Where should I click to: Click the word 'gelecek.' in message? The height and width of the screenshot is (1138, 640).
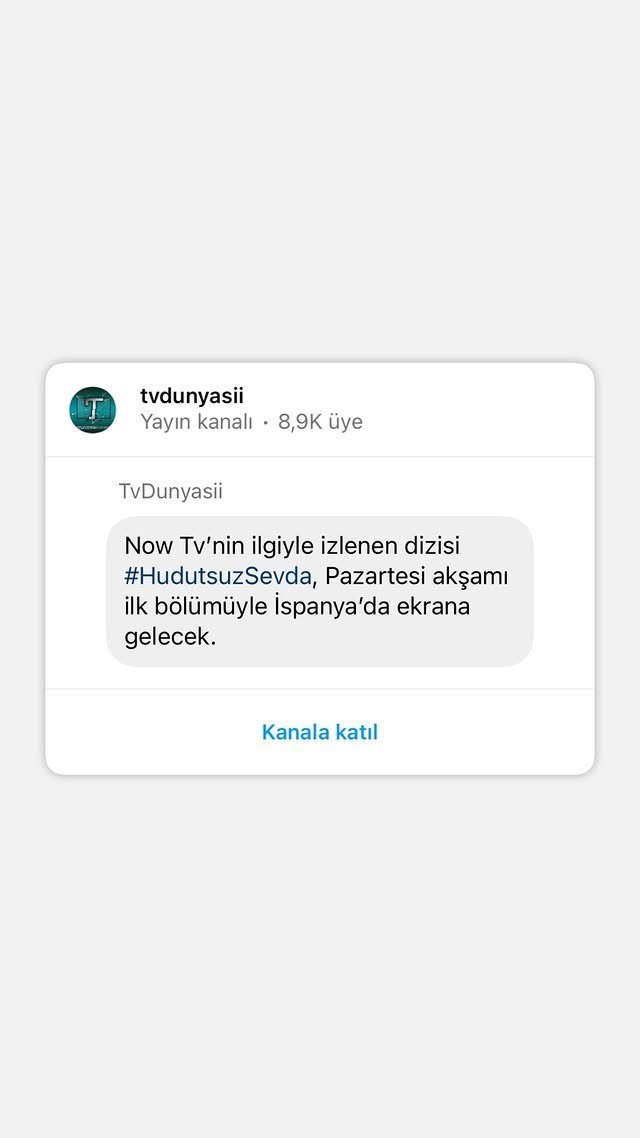[x=171, y=638]
